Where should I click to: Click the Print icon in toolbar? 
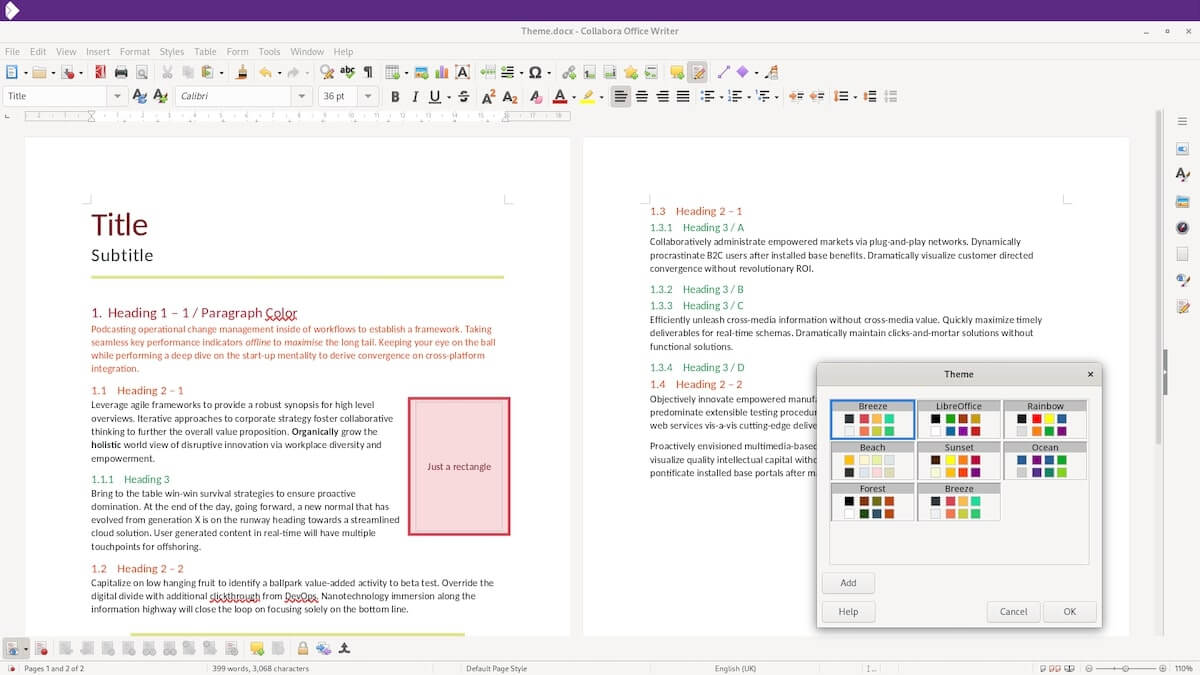click(121, 72)
